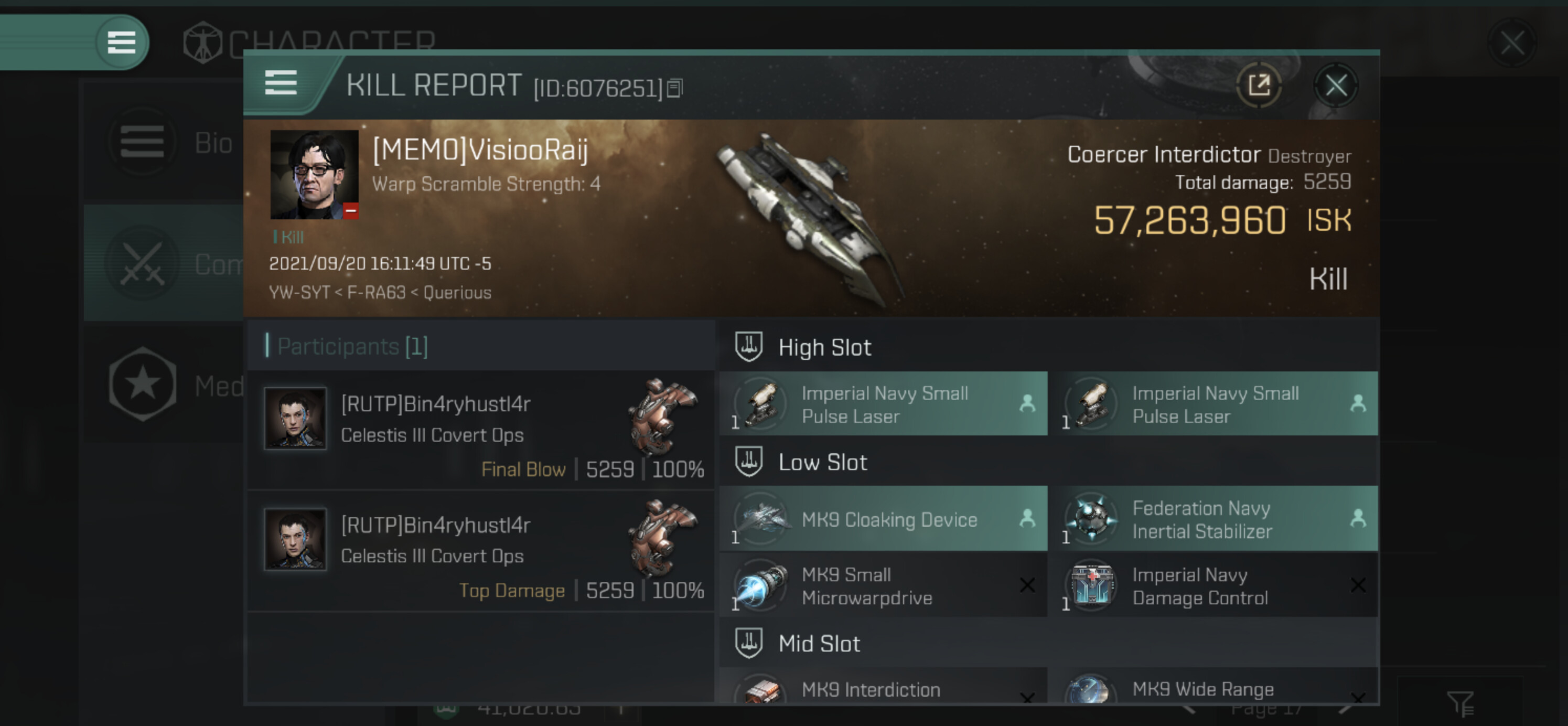Open Top Damage participant Bin4ryhustl4r entry
Viewport: 1568px width, 726px height.
481,552
